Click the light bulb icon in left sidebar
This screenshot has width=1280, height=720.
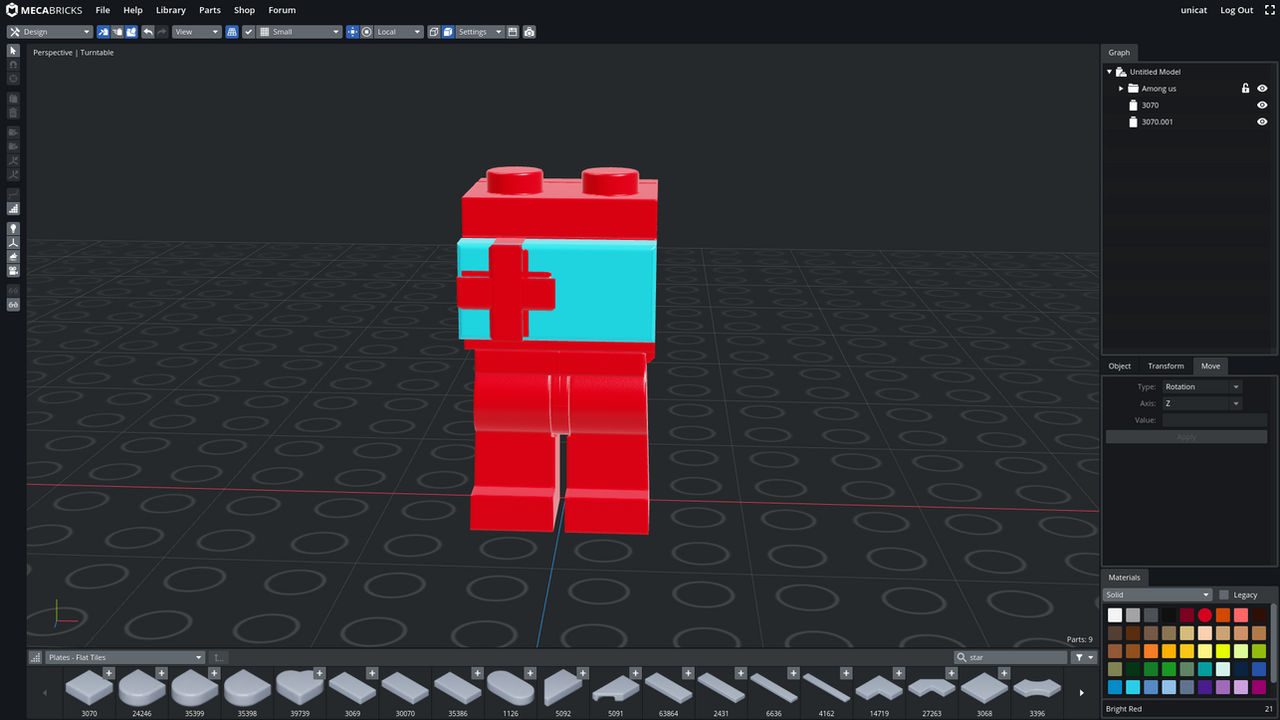pyautogui.click(x=13, y=229)
